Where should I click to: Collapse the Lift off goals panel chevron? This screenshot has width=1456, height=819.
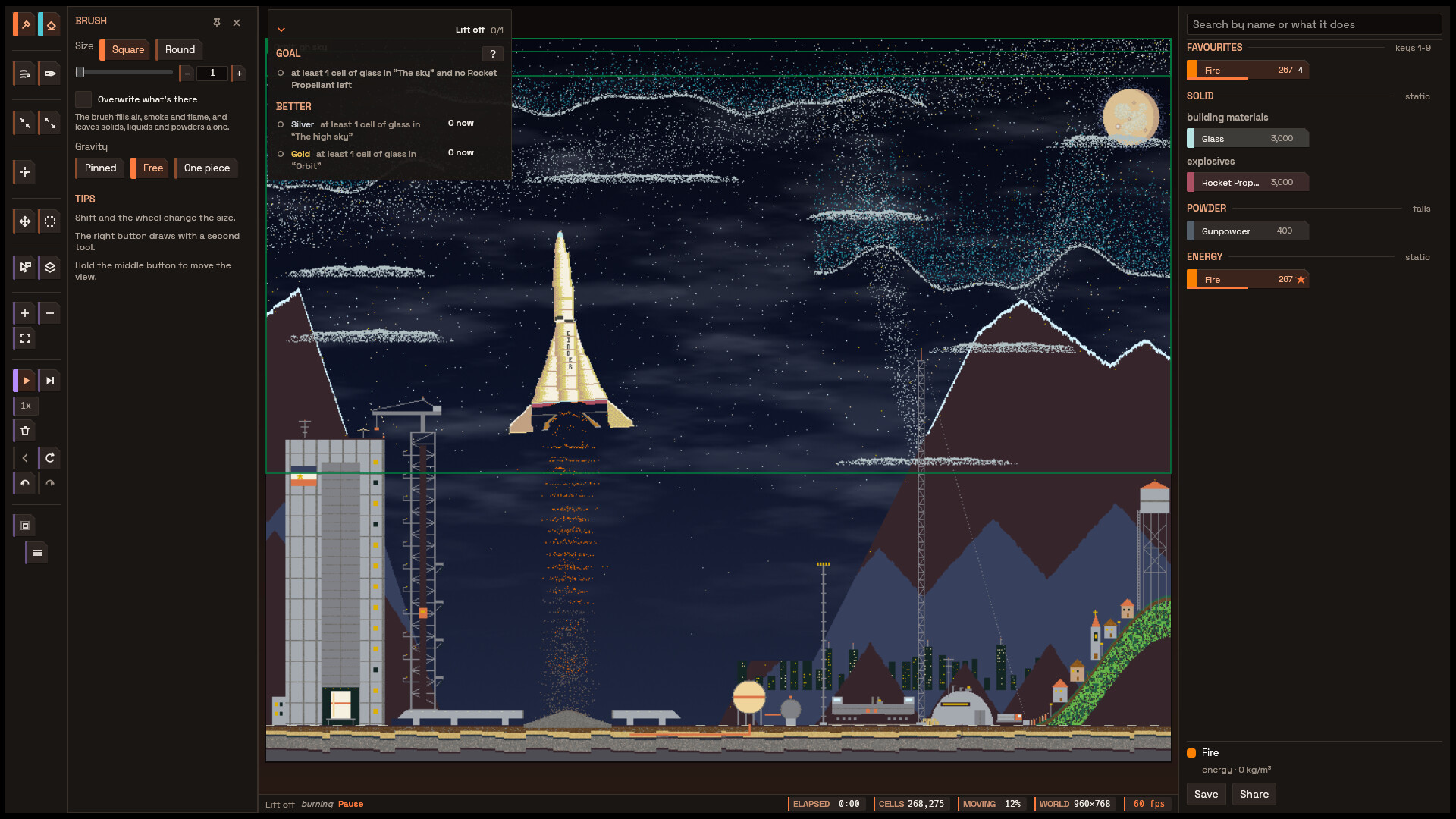[x=281, y=30]
